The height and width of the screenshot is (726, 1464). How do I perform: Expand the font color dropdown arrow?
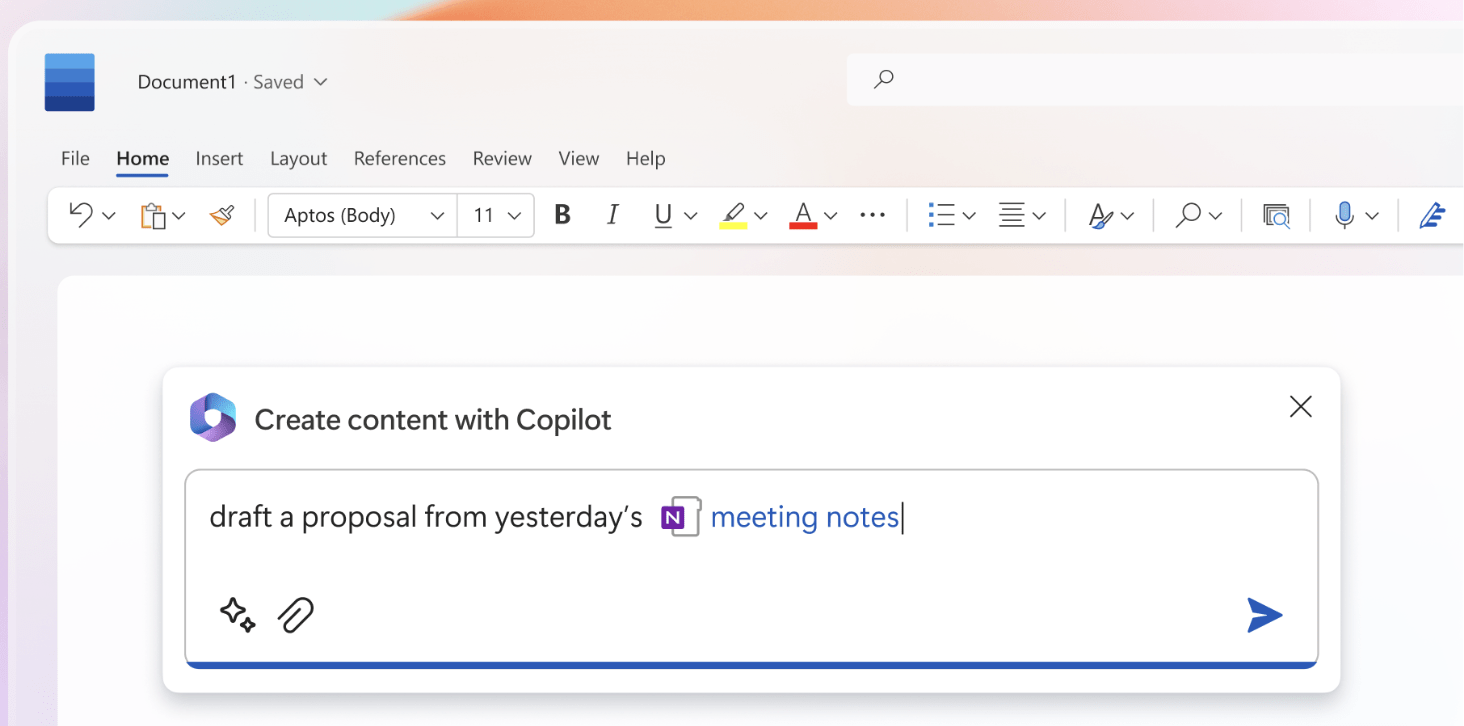831,215
